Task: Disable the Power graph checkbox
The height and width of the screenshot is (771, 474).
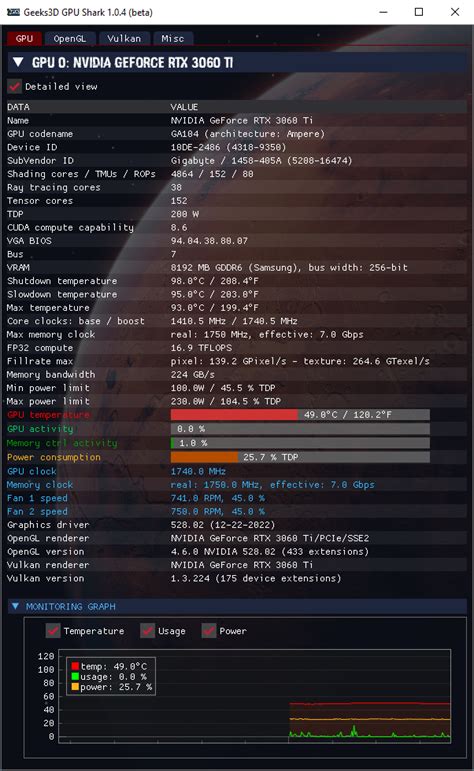Action: point(209,630)
